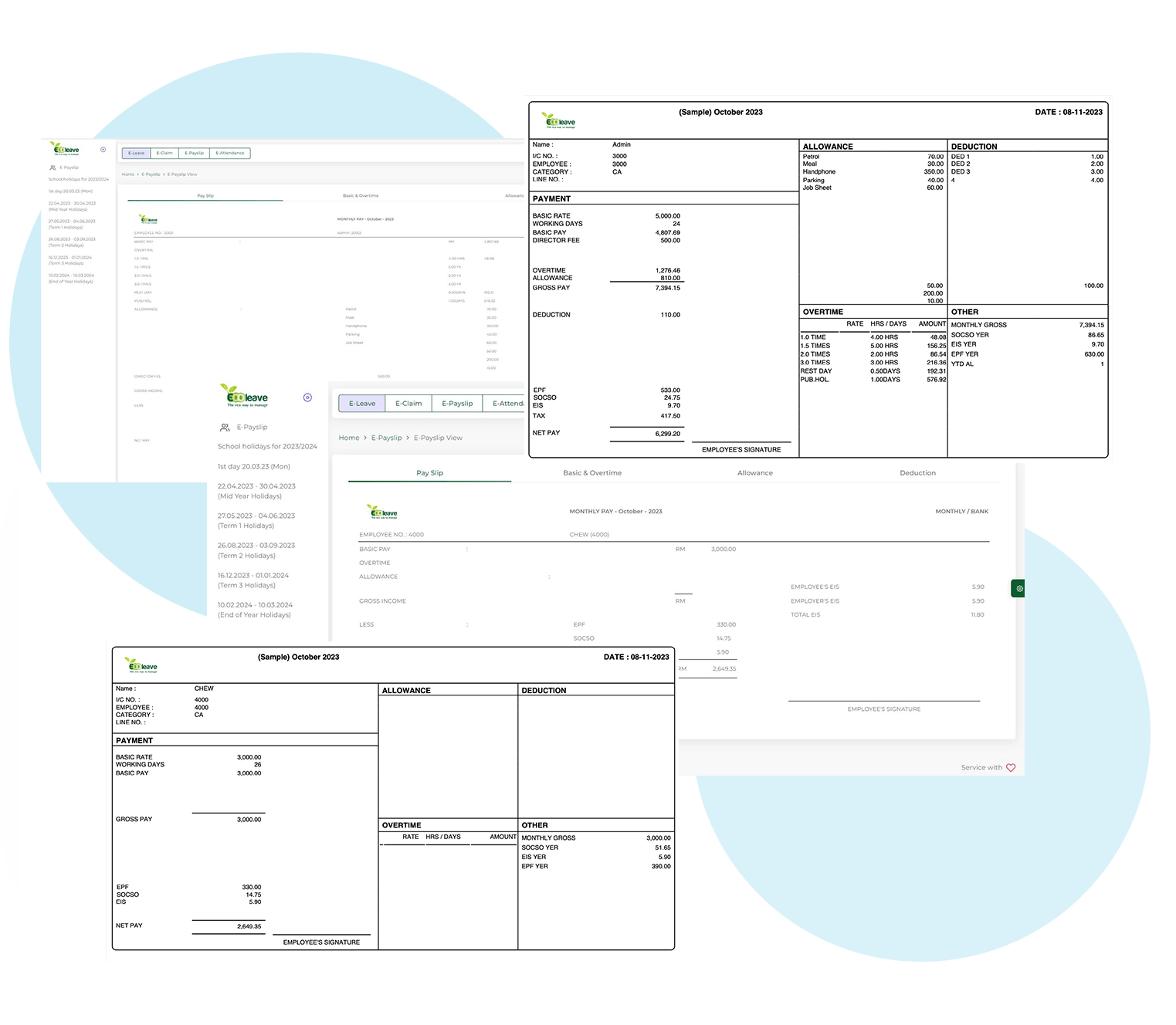Click the Ecoleave logo in the small background window's sidebar
The height and width of the screenshot is (1025, 1176).
(65, 148)
